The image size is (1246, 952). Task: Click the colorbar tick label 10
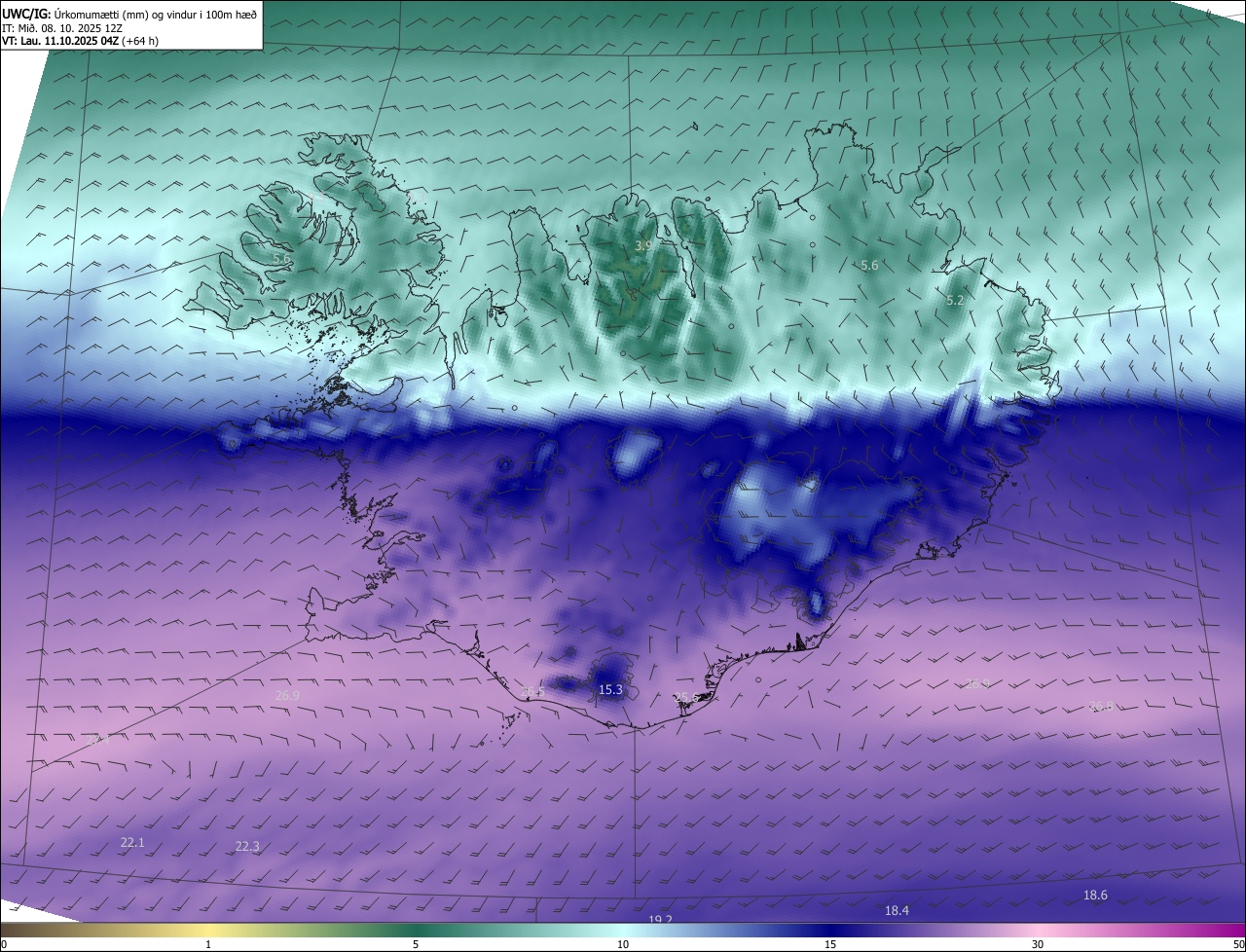pyautogui.click(x=623, y=945)
